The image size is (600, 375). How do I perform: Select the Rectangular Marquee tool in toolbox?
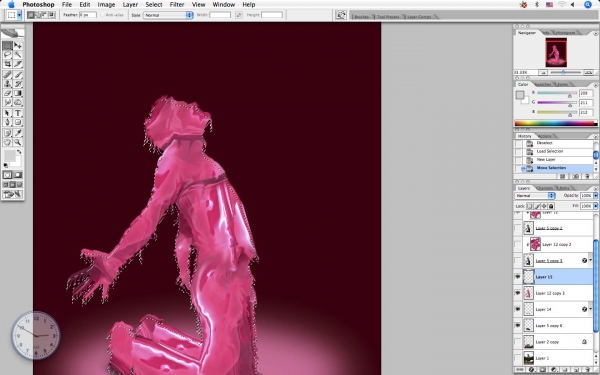7,46
